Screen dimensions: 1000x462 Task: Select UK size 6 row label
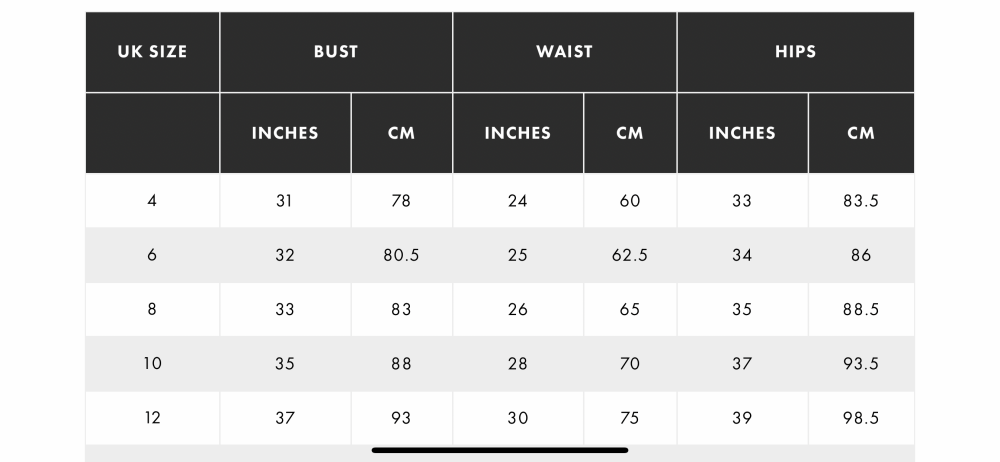coord(152,255)
